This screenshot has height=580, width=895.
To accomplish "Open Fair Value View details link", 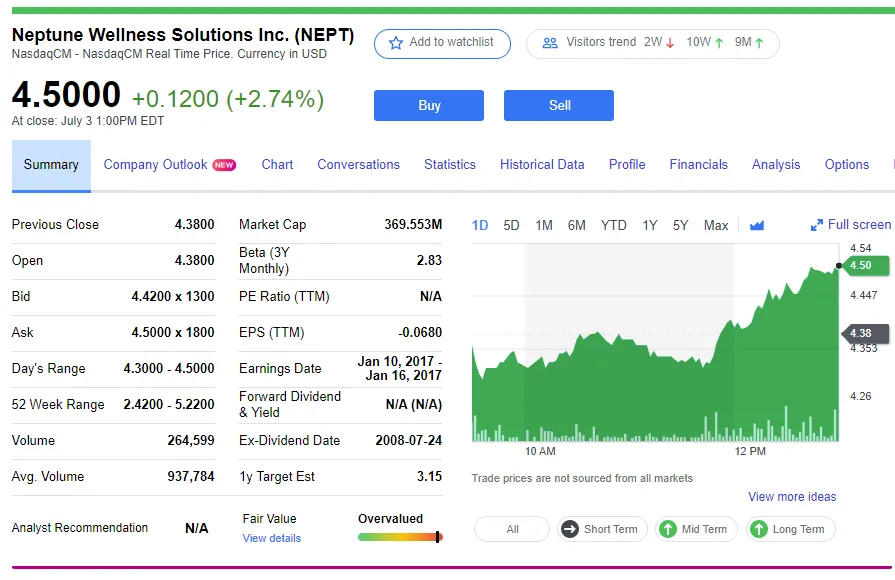I will (x=272, y=538).
